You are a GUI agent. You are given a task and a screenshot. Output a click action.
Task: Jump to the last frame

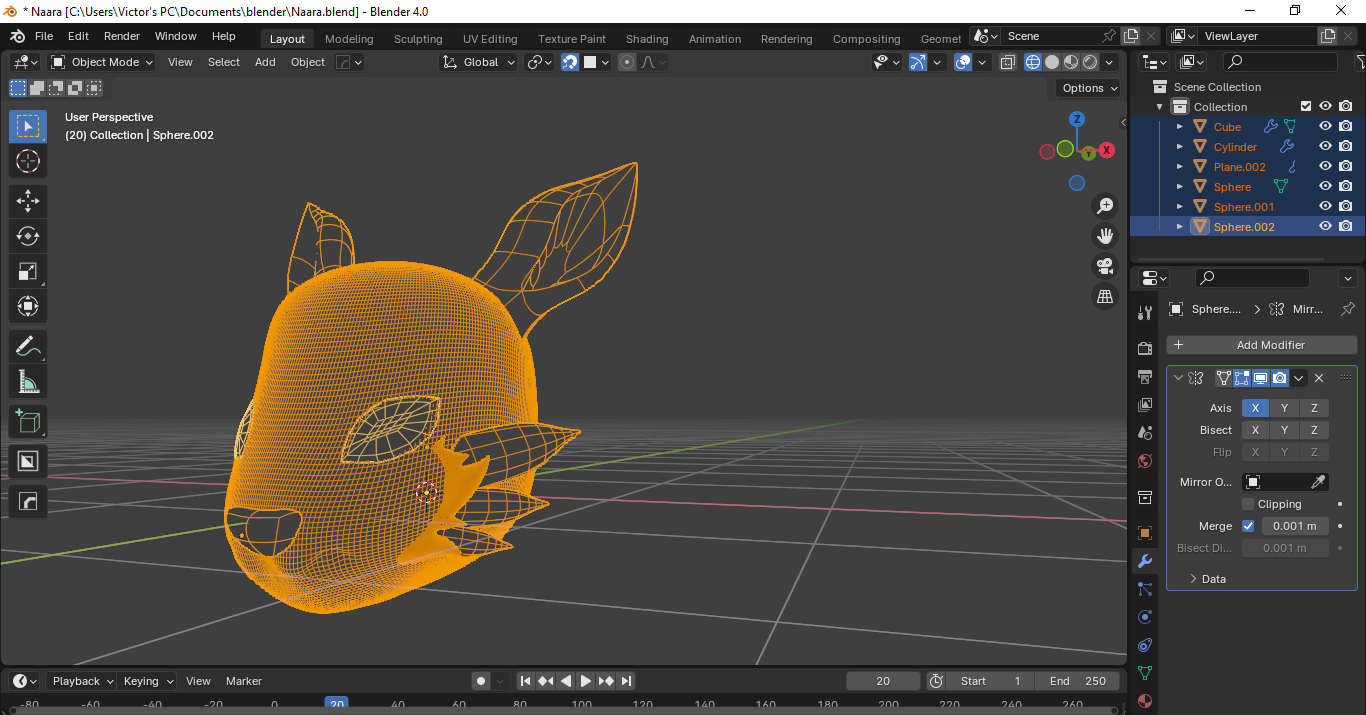pos(626,681)
